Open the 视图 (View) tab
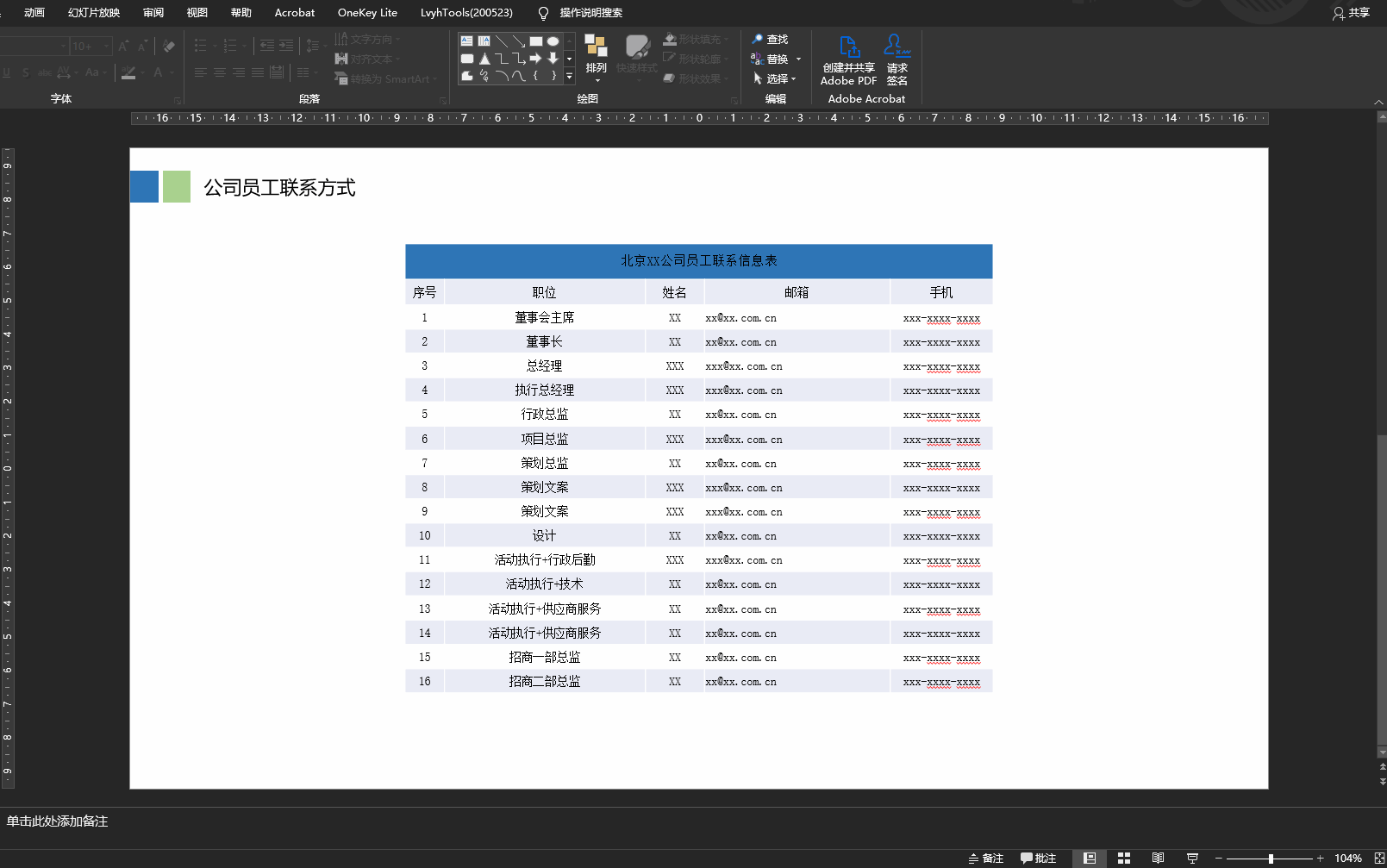 tap(197, 12)
